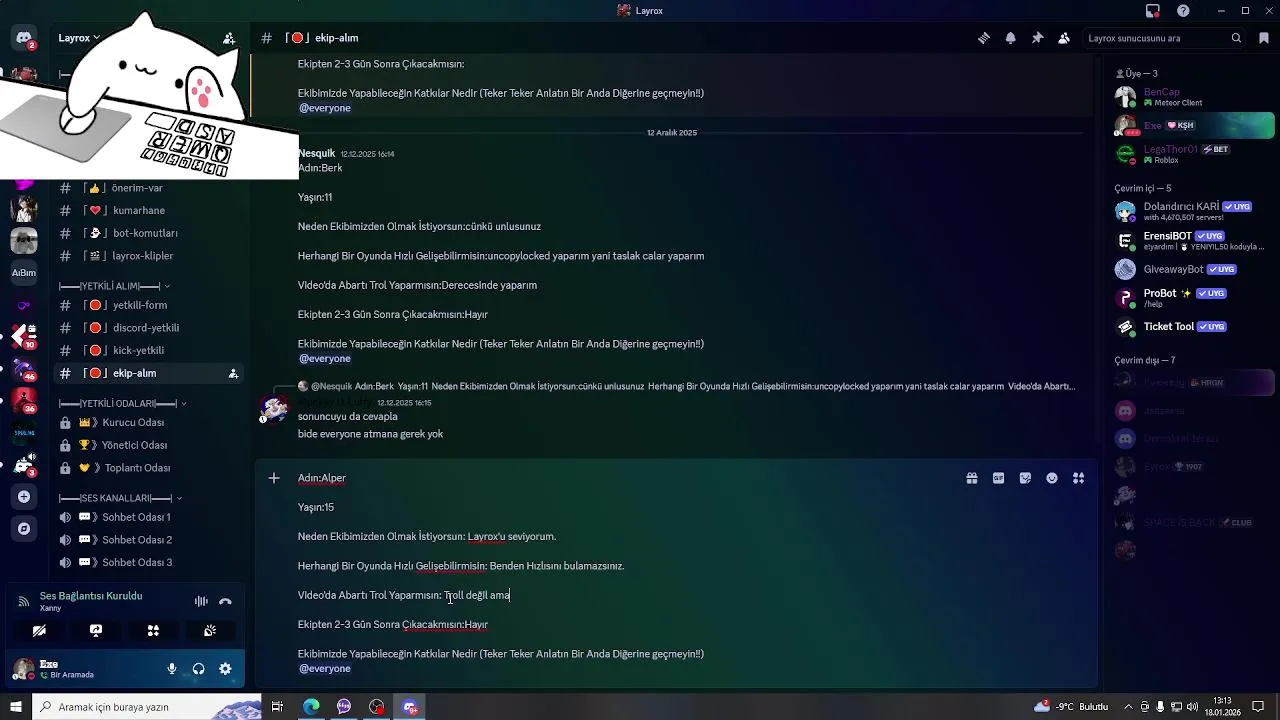Show pinned messages pin icon
This screenshot has height=720, width=1280.
(x=1037, y=38)
